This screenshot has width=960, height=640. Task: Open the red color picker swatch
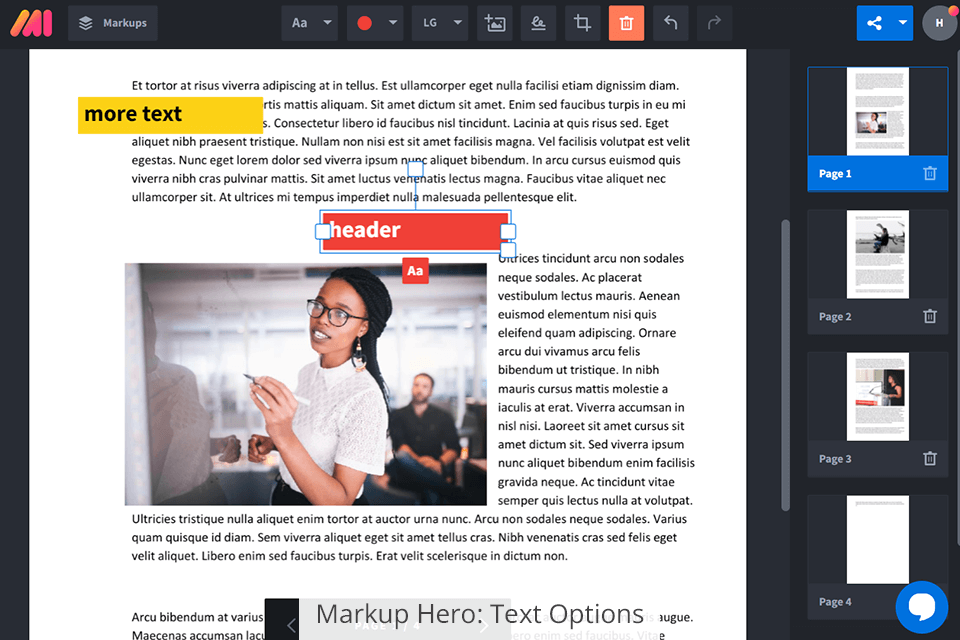[x=364, y=23]
